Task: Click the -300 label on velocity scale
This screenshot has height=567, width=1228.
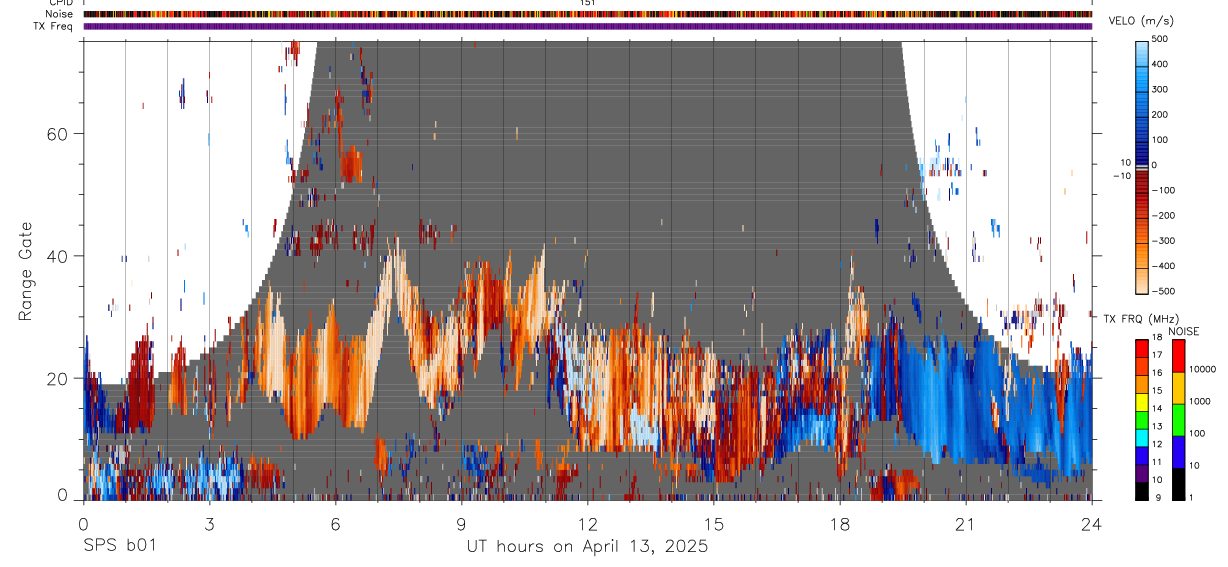Action: (x=1165, y=241)
